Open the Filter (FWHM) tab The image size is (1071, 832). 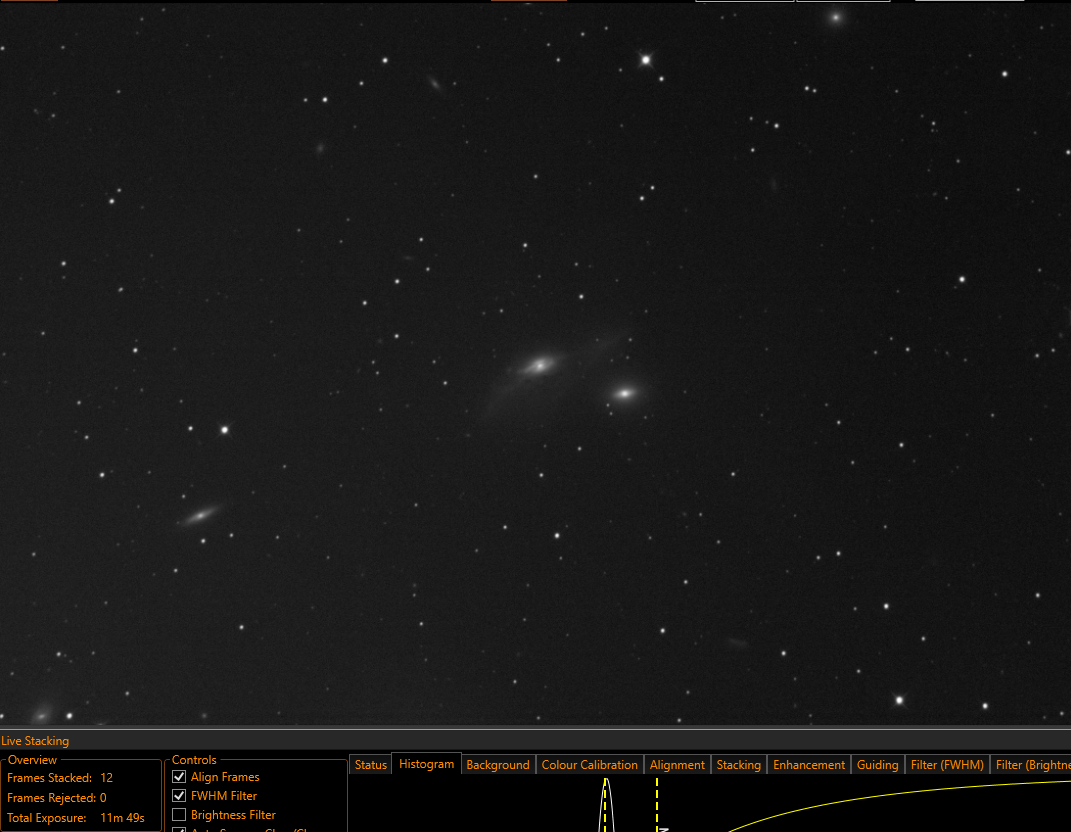click(947, 764)
